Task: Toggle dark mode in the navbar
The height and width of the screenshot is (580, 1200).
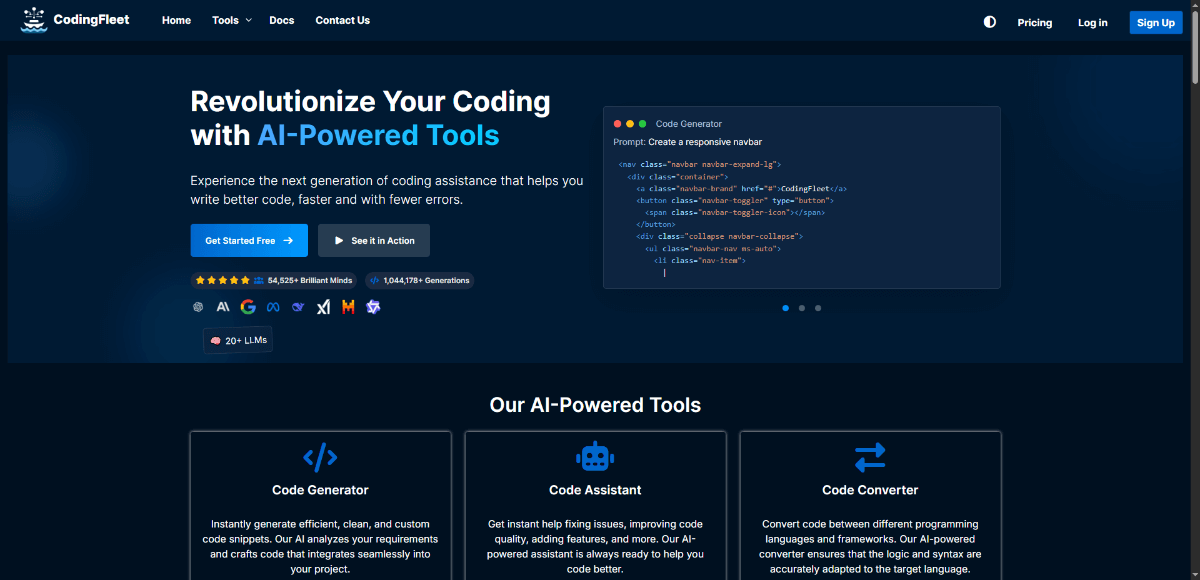Action: coord(989,21)
